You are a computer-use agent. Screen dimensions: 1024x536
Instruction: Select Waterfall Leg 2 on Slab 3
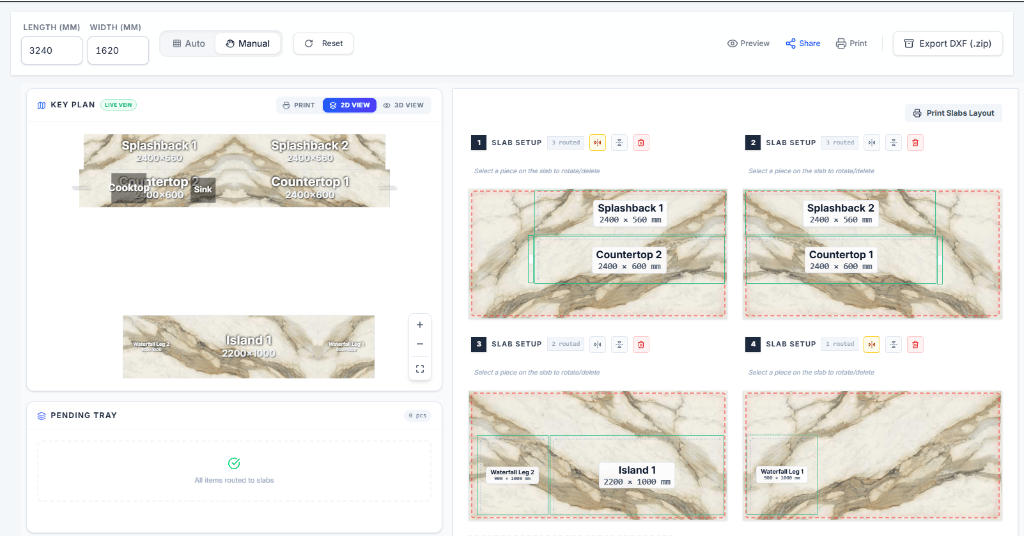pyautogui.click(x=513, y=475)
